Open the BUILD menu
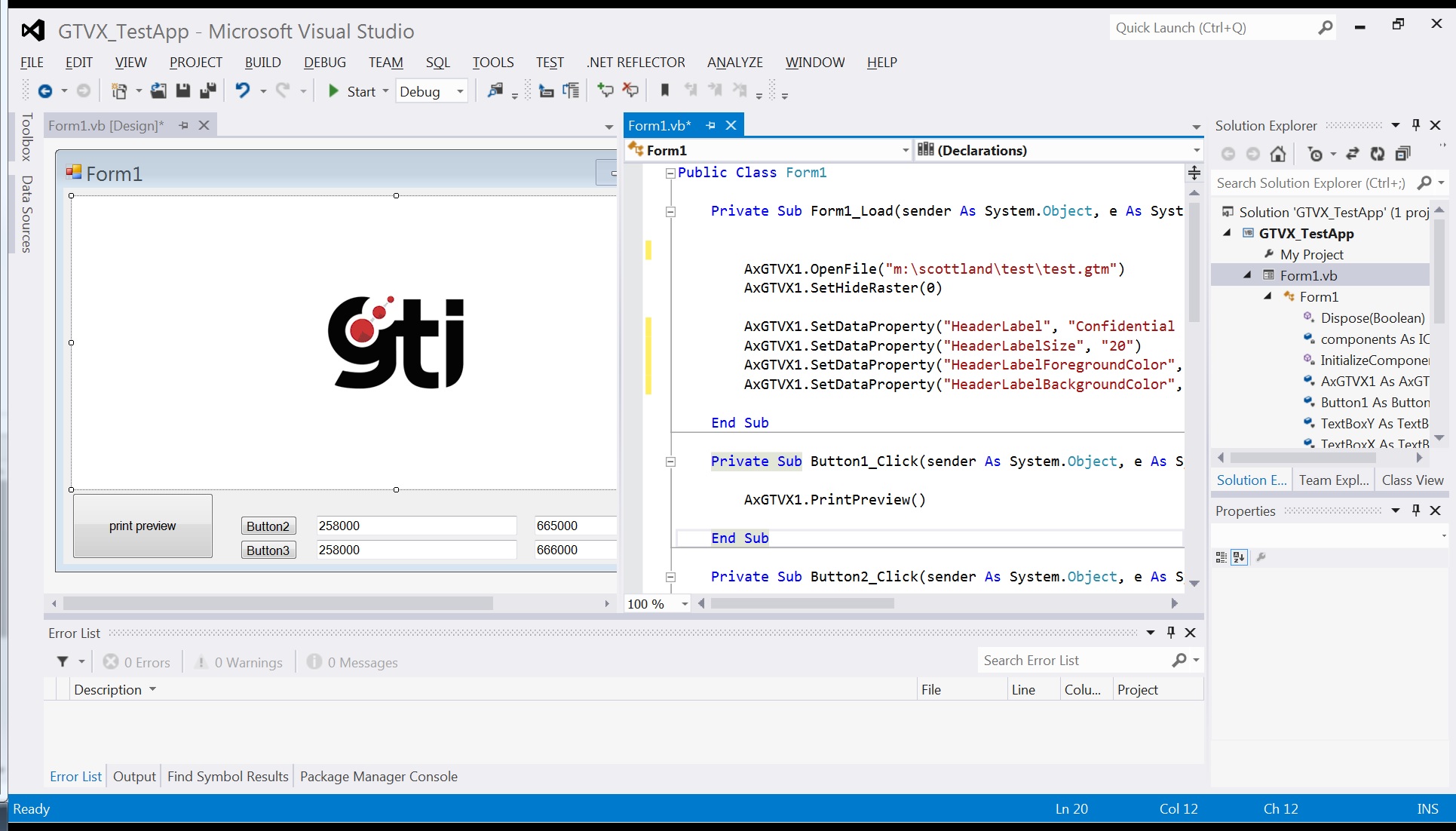 (262, 63)
